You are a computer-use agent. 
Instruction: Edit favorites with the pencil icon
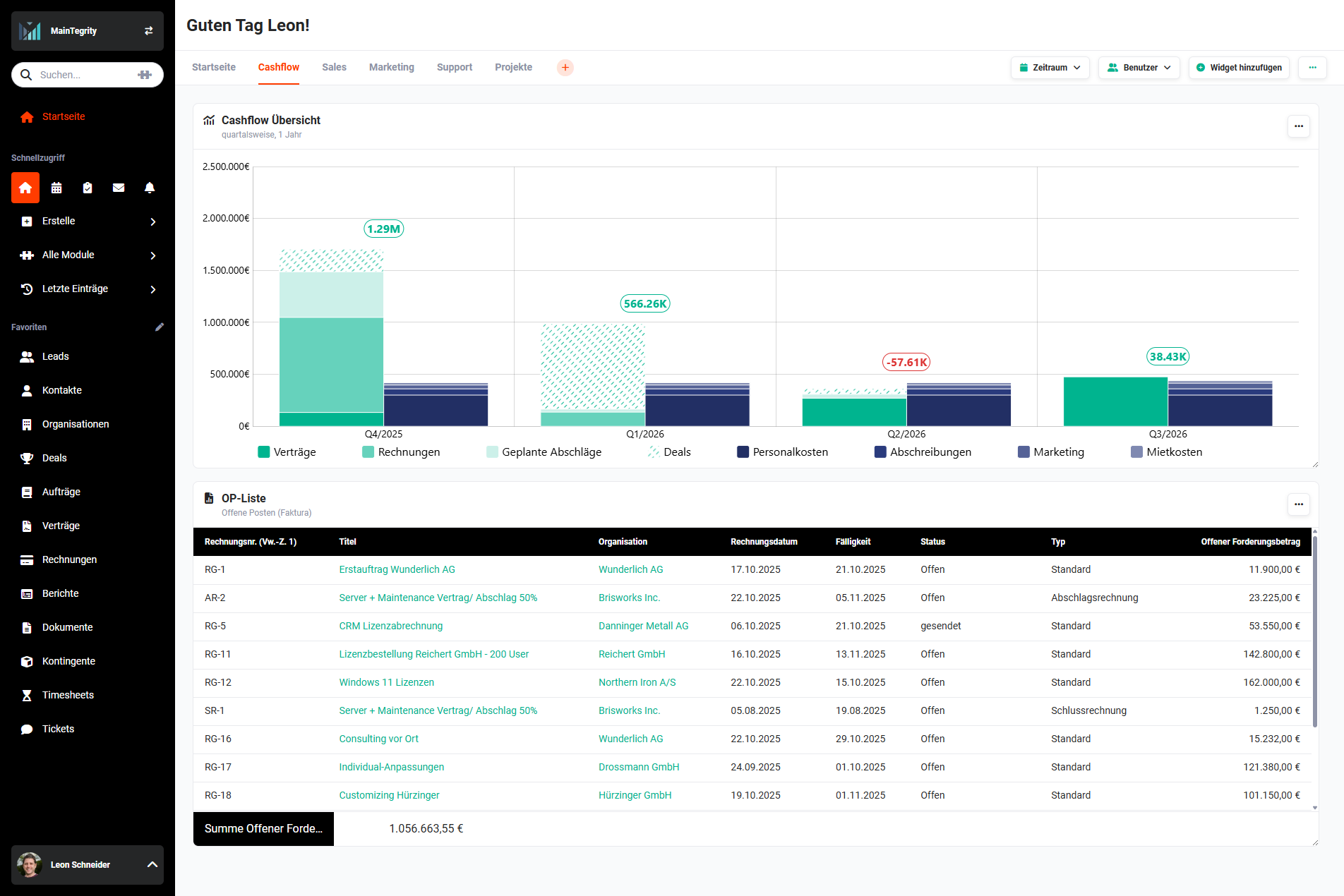coord(160,327)
